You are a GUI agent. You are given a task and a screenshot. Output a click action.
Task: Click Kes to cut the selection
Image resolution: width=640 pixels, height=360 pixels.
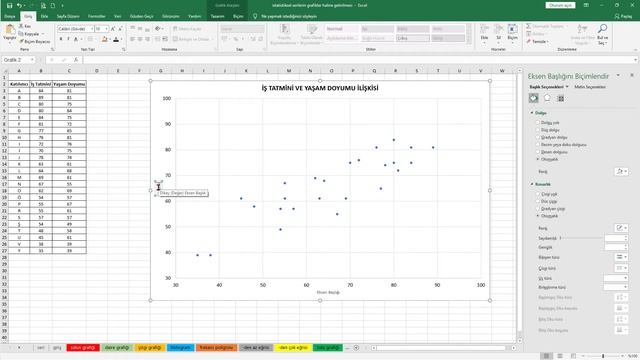[25, 26]
